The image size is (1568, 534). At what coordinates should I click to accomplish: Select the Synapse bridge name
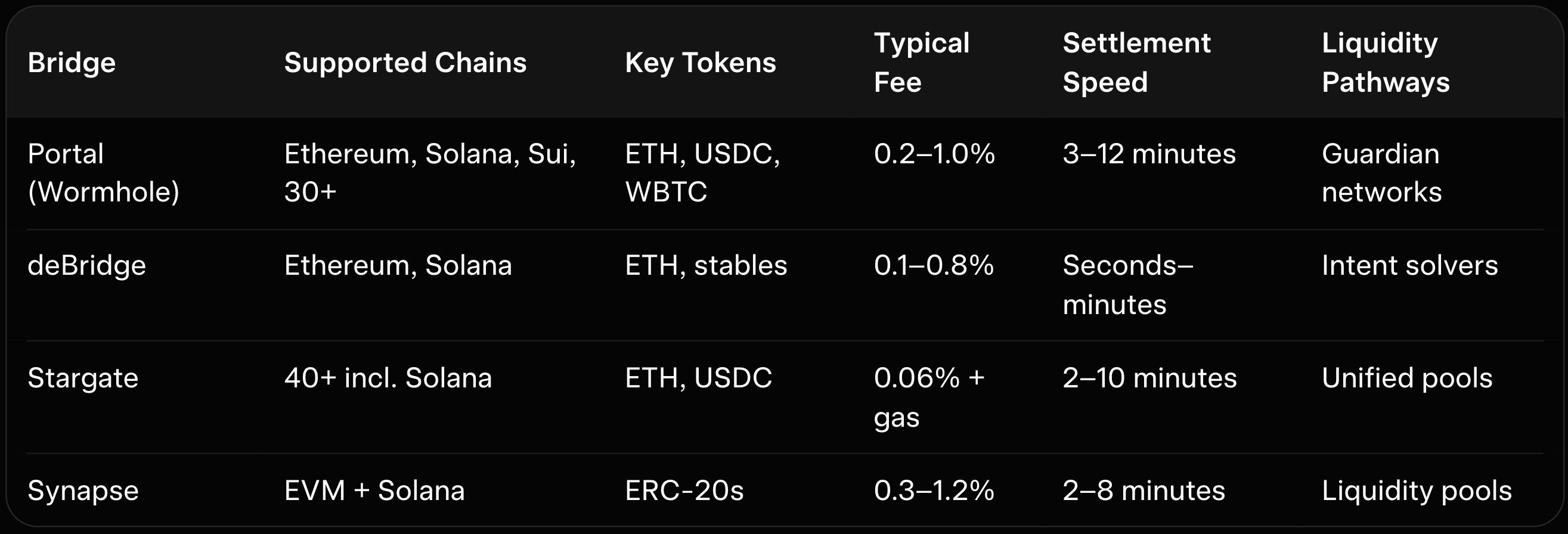click(83, 491)
